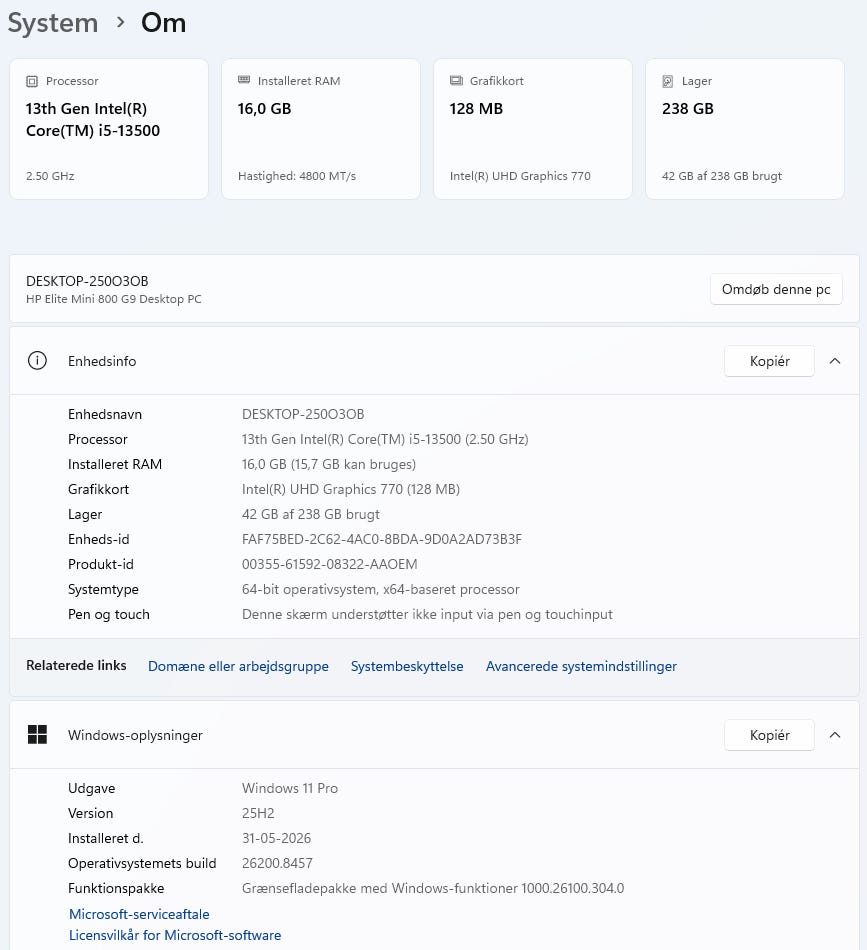The image size is (867, 950).
Task: Select the Grafikkort 128 MB card
Action: pos(533,129)
